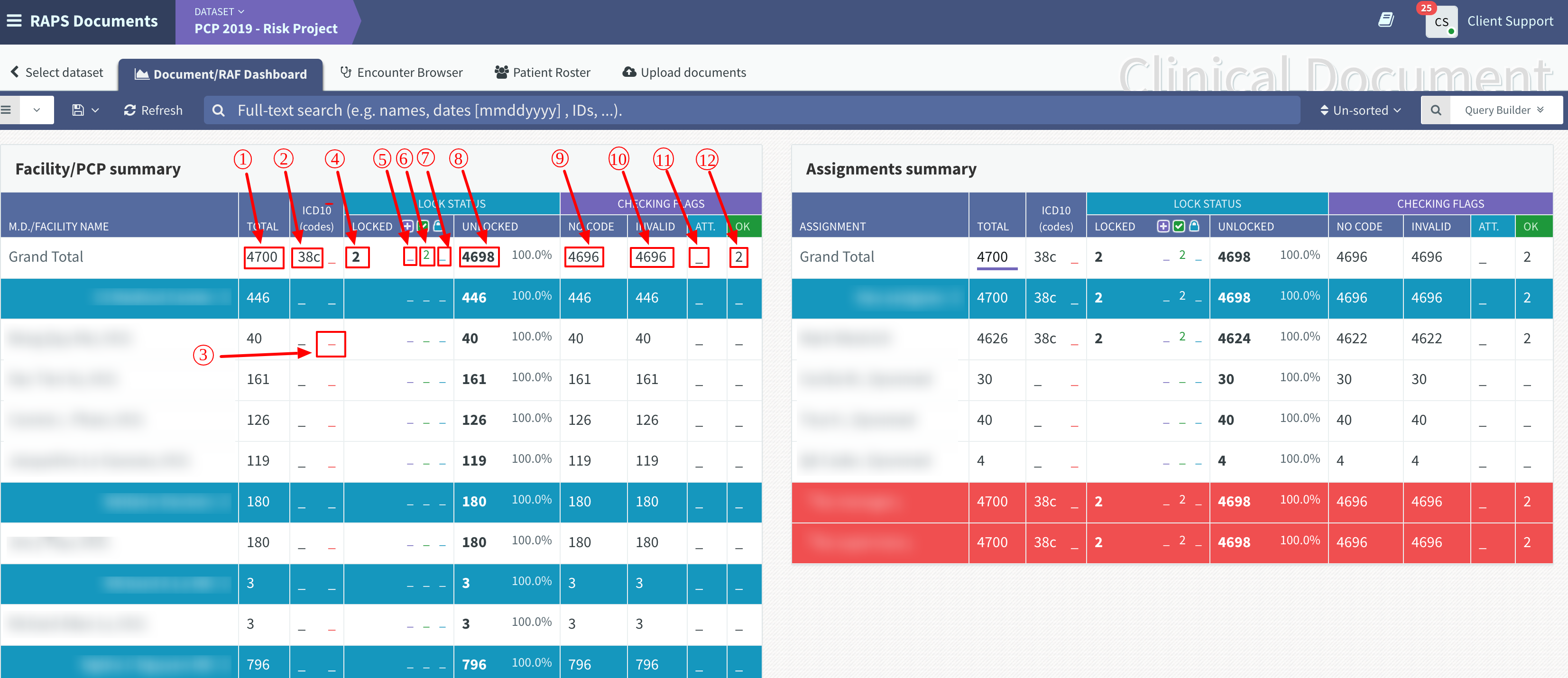
Task: Click the purple plus icon in Facility LOCKED header
Action: click(x=408, y=227)
